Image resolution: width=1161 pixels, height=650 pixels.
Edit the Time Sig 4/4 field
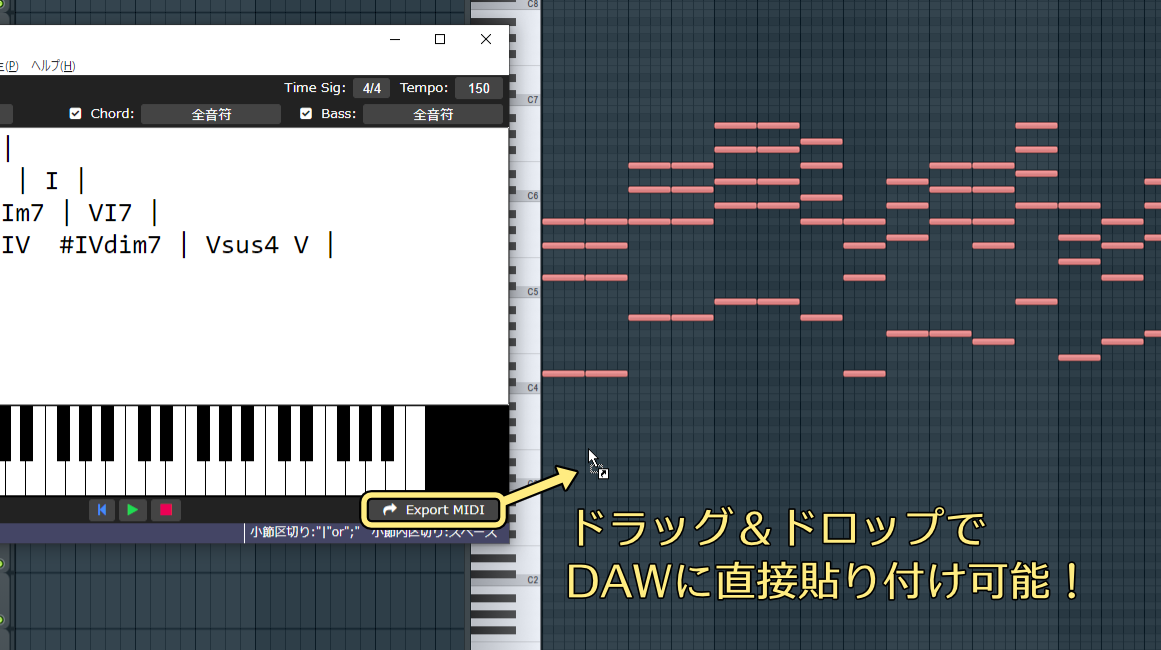click(x=371, y=88)
